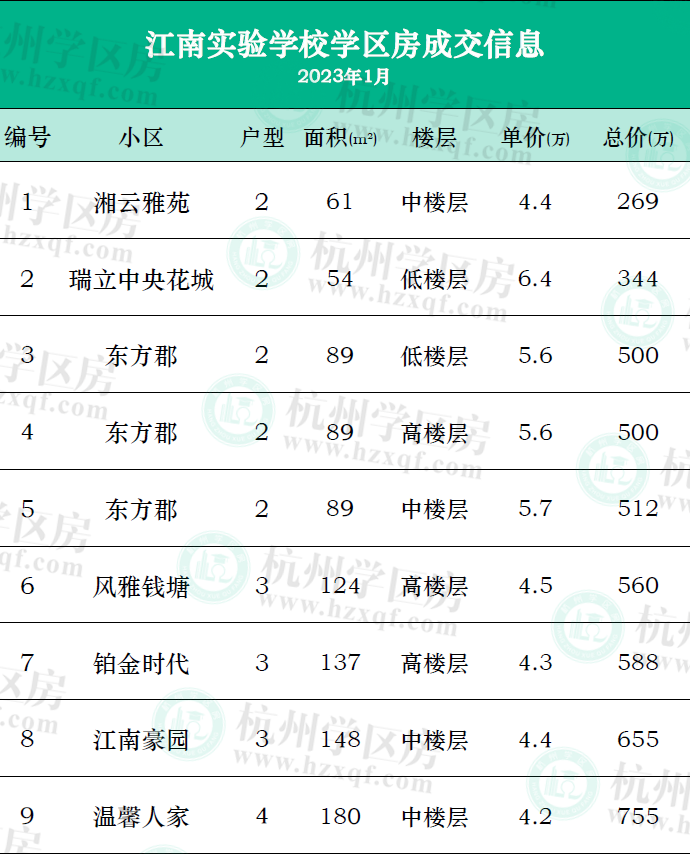Select area value 61
This screenshot has width=690, height=854.
[x=339, y=202]
